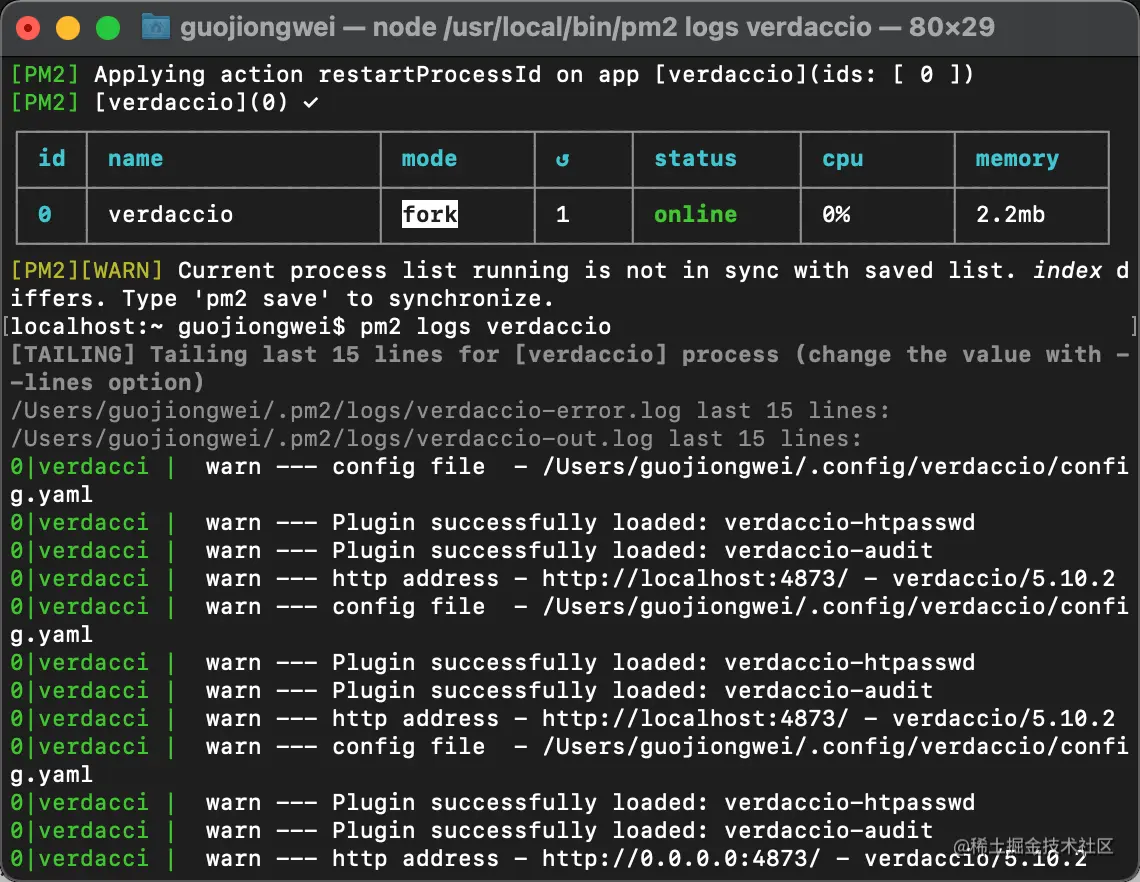Click the '-lines option)' text
Screen dimensions: 1140x882
[107, 382]
